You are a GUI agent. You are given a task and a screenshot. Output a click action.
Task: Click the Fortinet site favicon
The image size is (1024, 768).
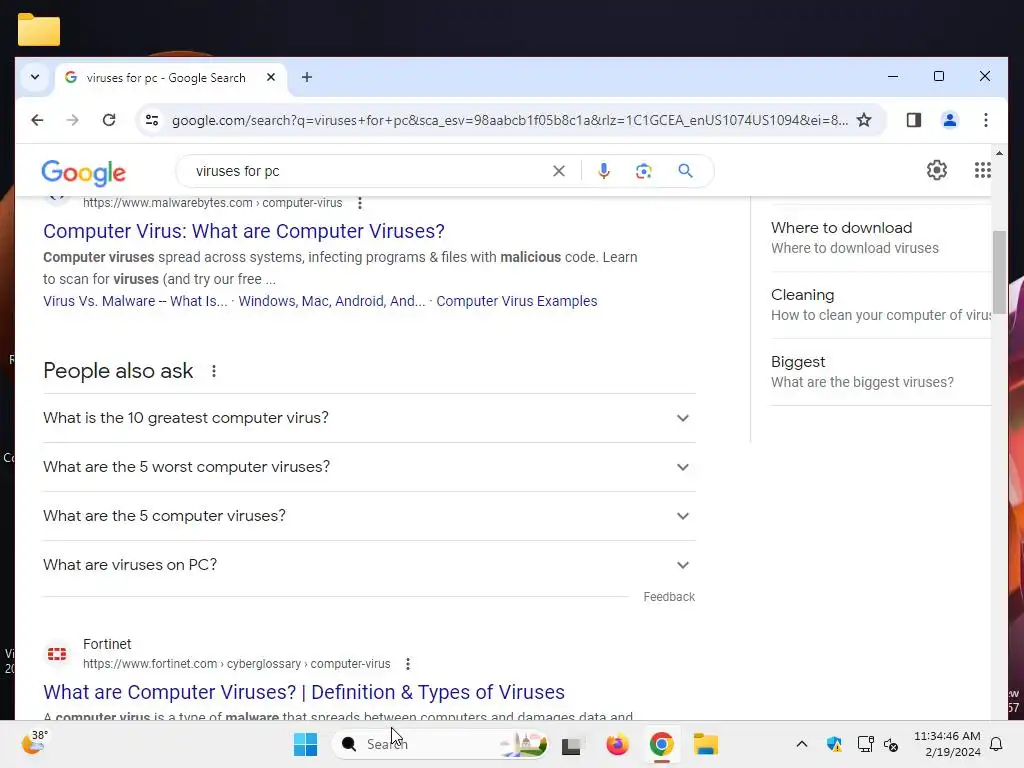pos(57,654)
